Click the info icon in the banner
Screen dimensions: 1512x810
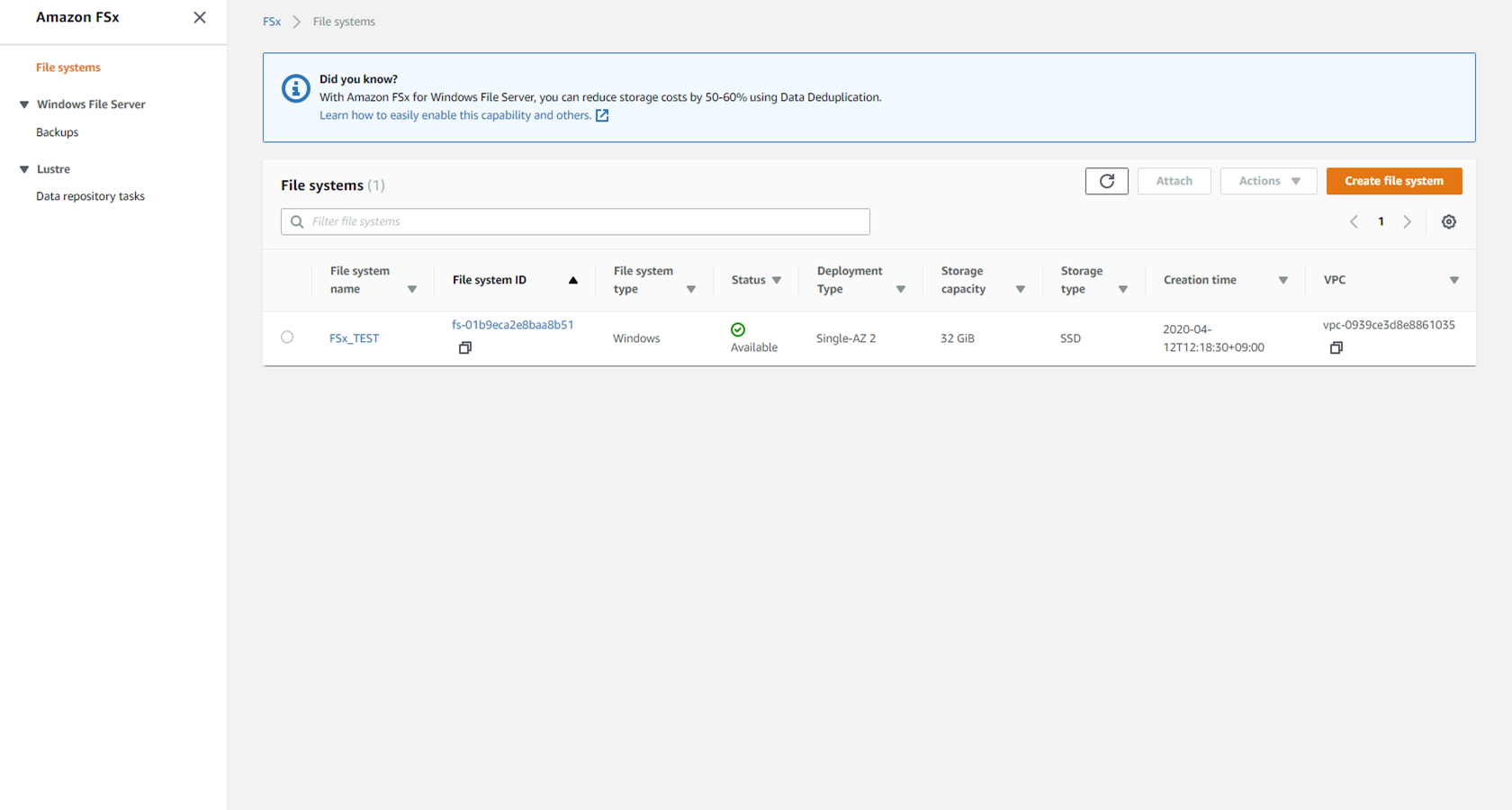pyautogui.click(x=296, y=88)
